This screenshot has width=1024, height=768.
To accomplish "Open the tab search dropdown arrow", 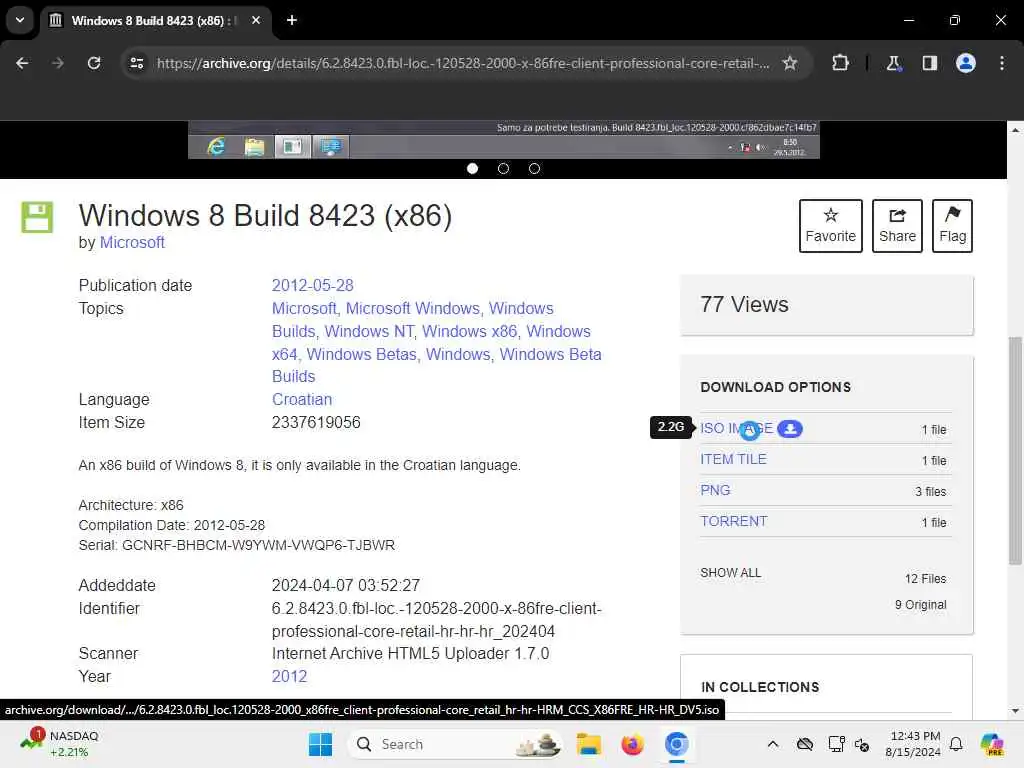I will pyautogui.click(x=20, y=20).
